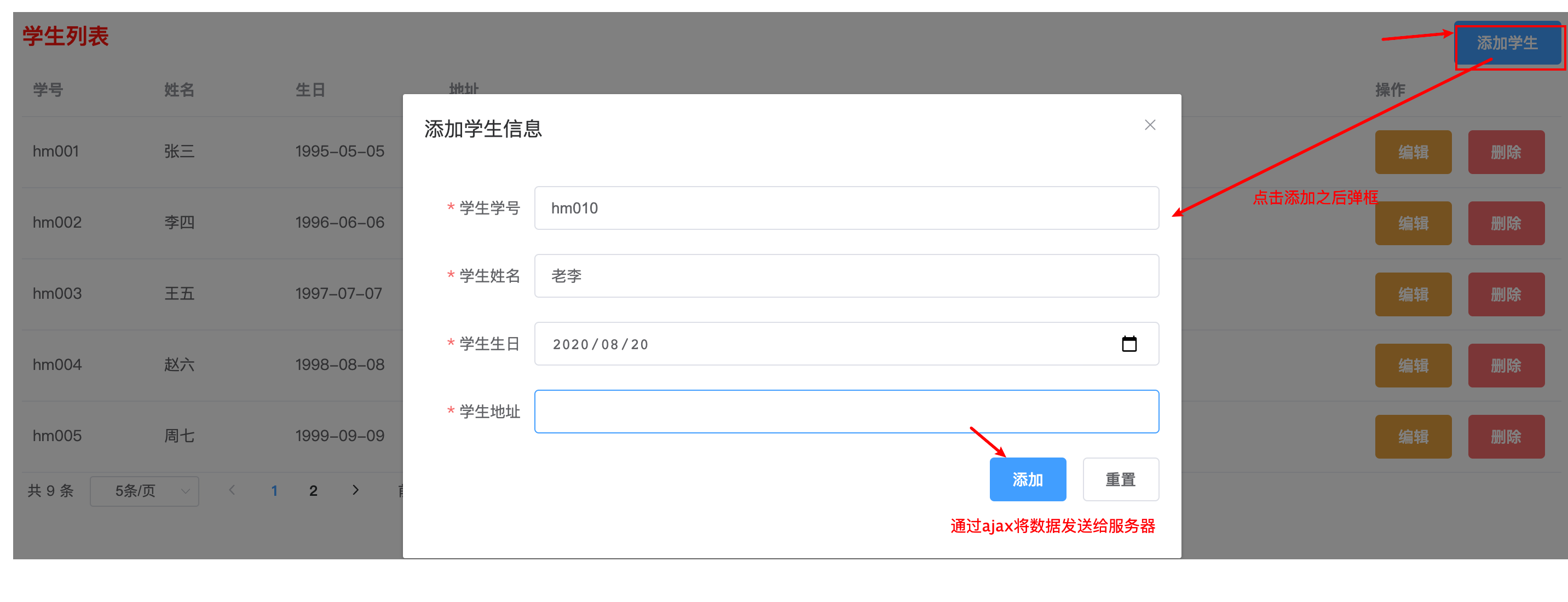The image size is (1568, 602).
Task: Click the 重置 reset button
Action: point(1120,479)
